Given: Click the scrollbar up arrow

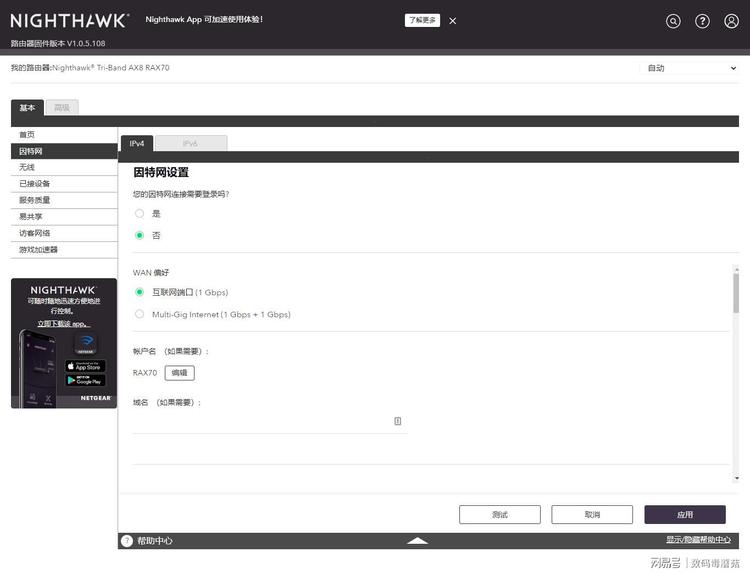Looking at the screenshot, I should [x=736, y=269].
